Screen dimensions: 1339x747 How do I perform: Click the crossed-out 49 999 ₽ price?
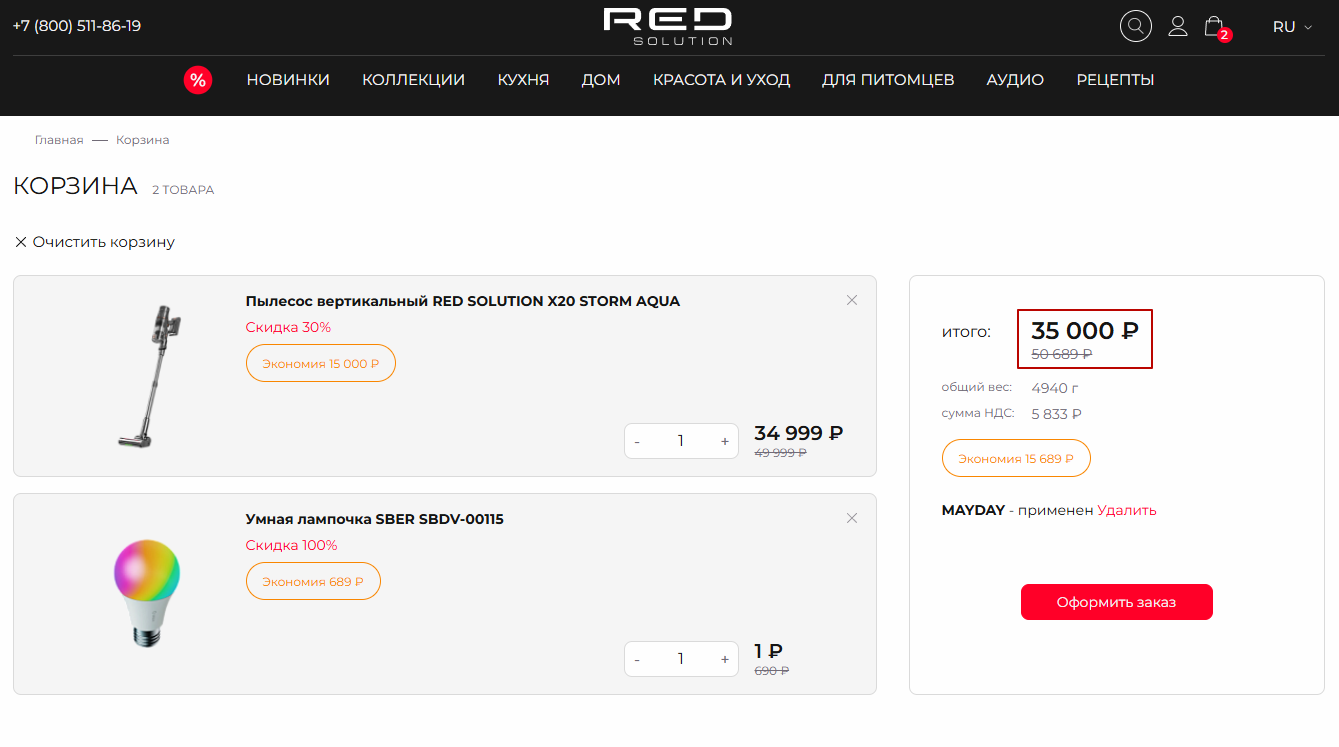(x=780, y=453)
